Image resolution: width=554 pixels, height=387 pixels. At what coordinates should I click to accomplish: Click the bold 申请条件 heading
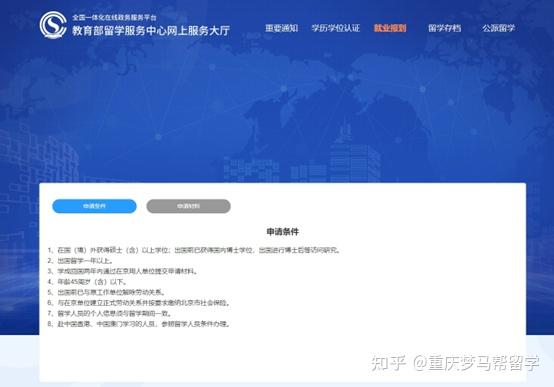(283, 232)
